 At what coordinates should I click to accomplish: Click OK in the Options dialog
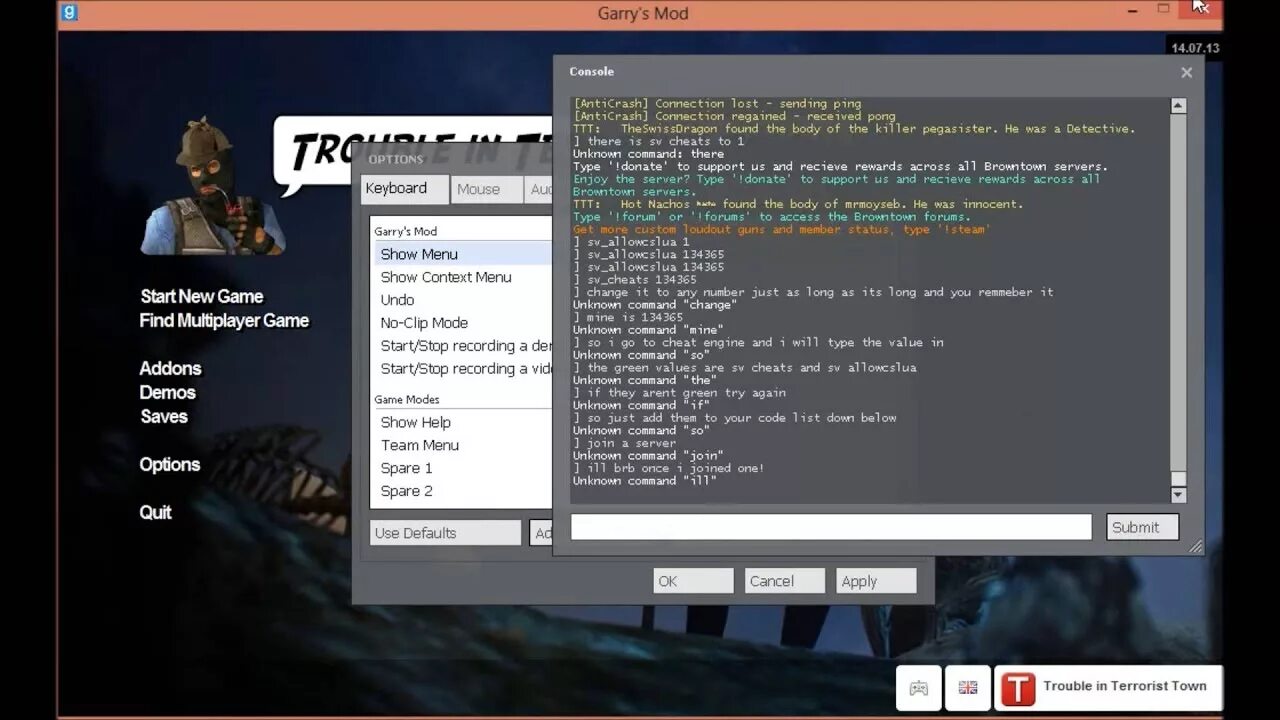(693, 581)
